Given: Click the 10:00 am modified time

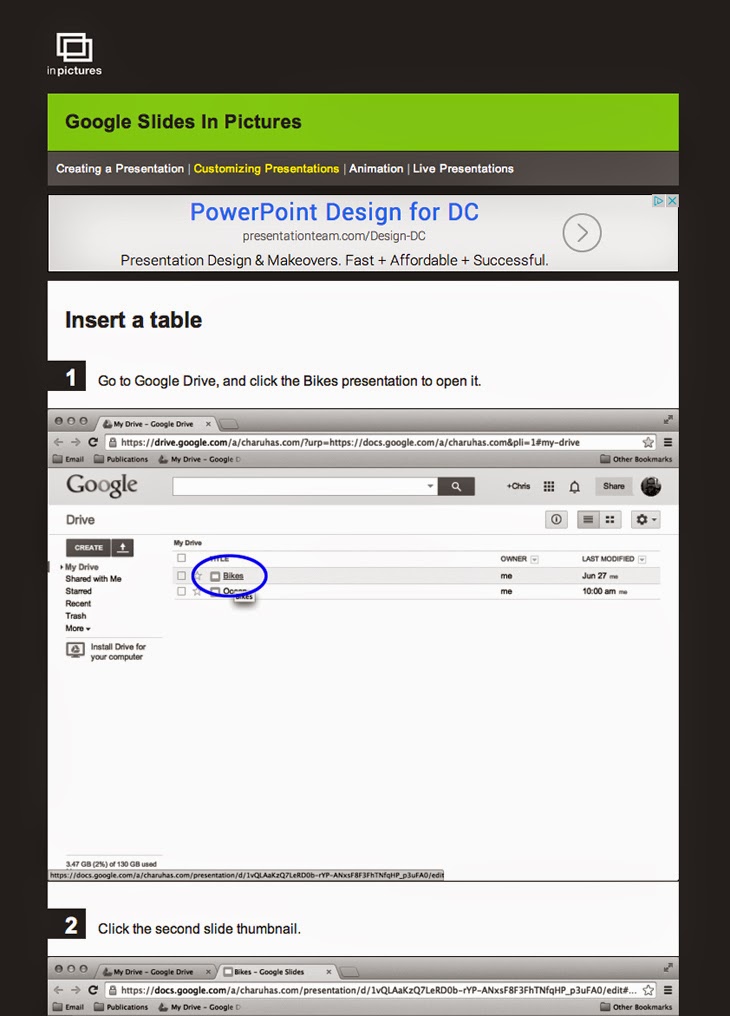Looking at the screenshot, I should (x=599, y=591).
